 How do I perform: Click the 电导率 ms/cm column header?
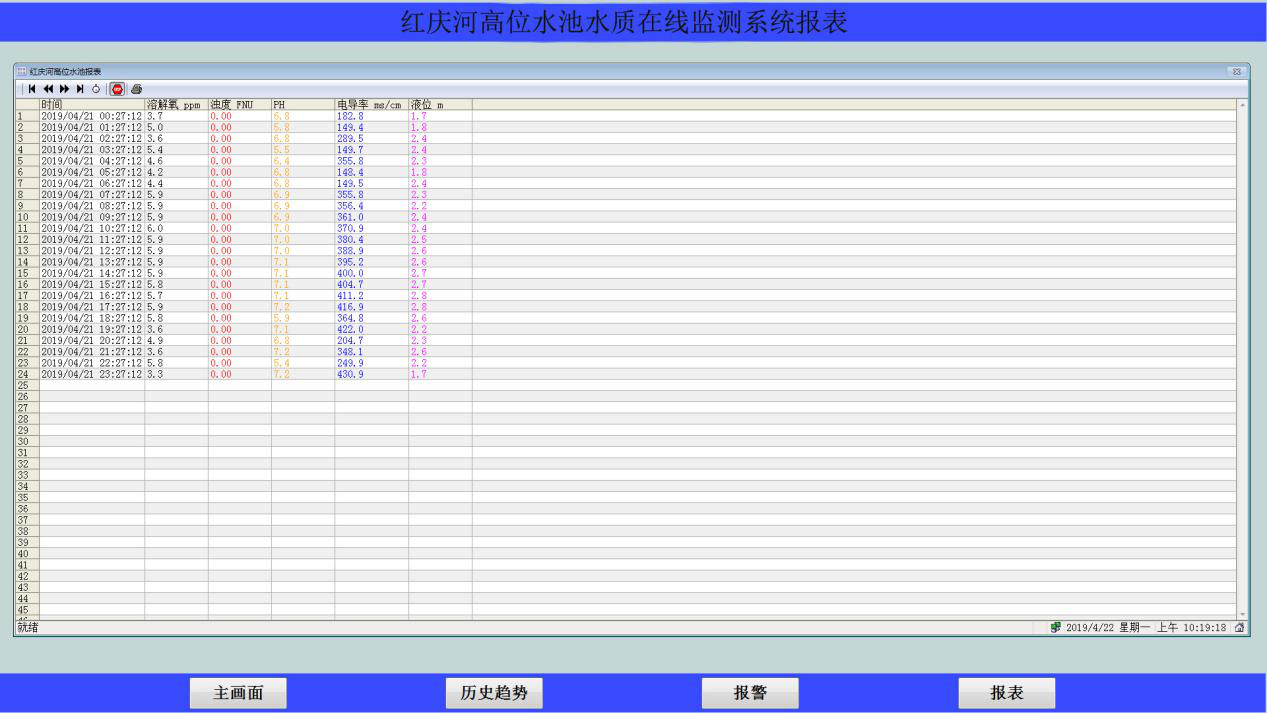[371, 104]
